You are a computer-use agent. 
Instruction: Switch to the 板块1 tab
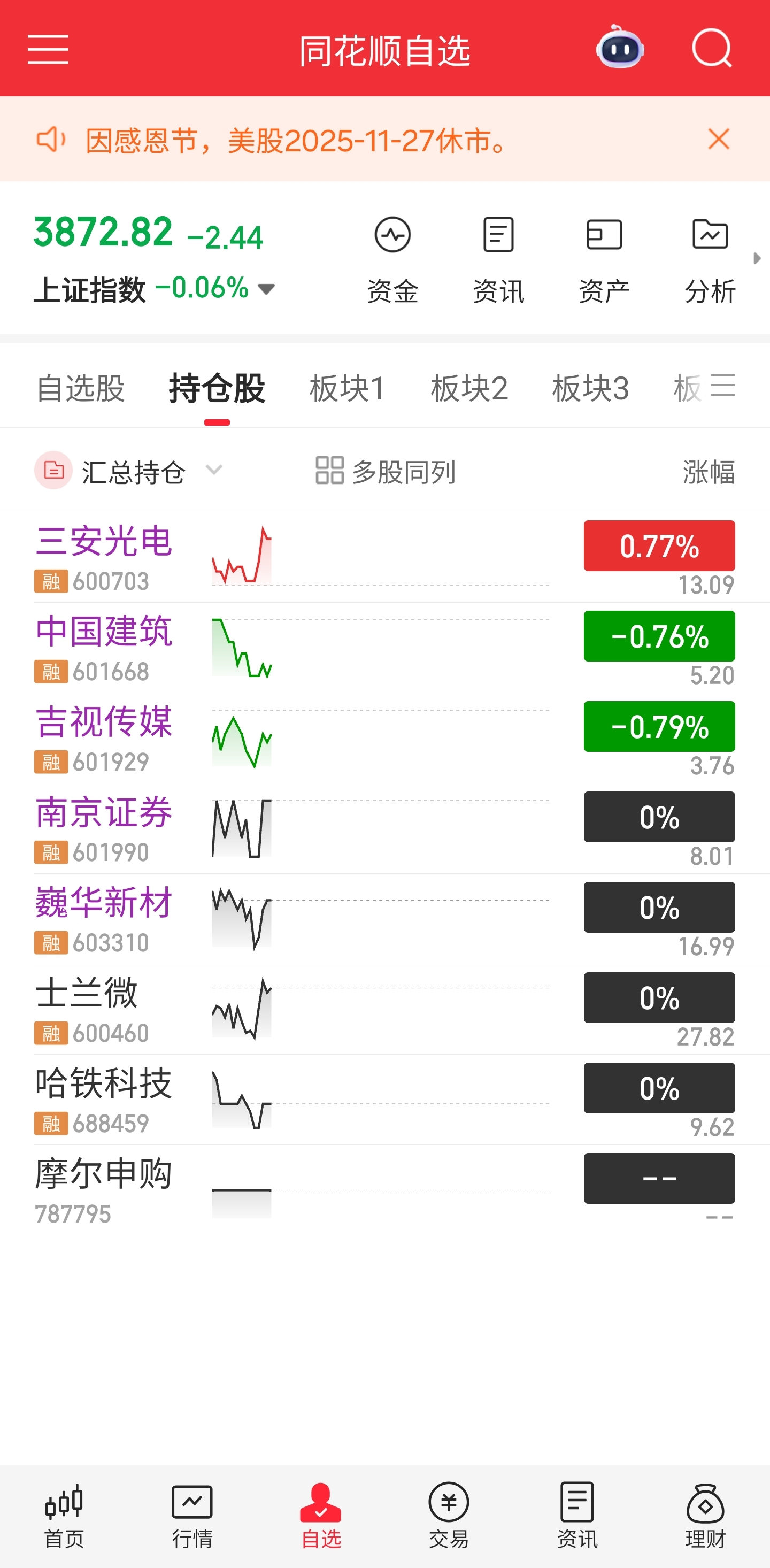pyautogui.click(x=348, y=388)
